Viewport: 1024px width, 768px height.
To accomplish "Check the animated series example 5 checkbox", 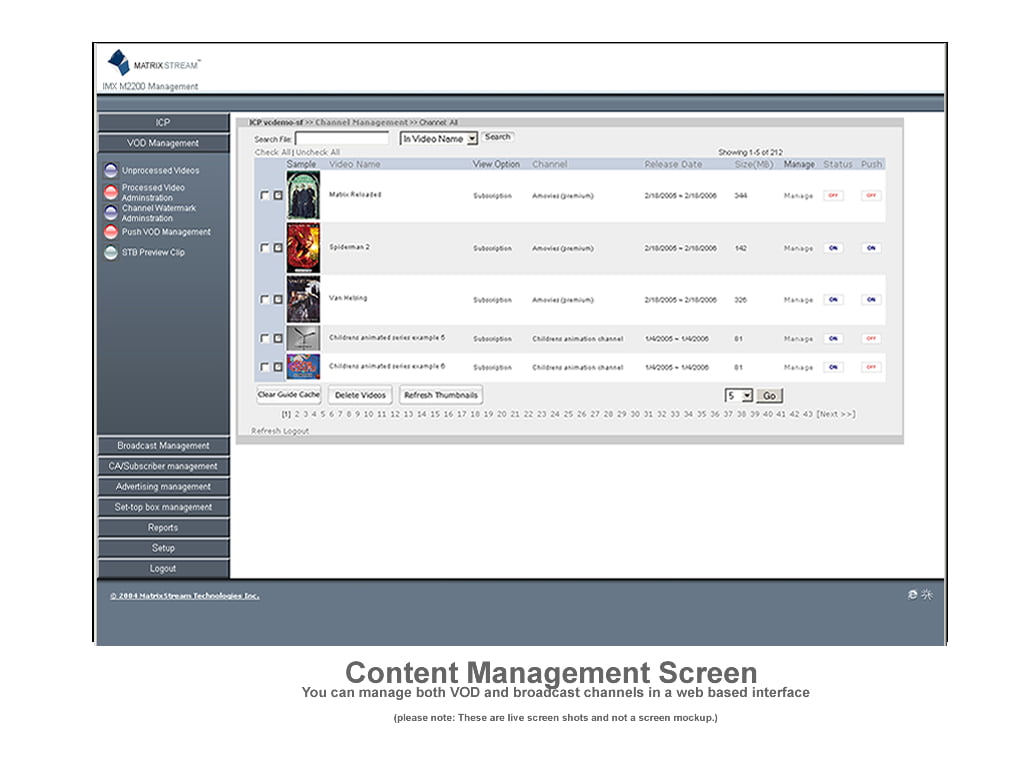I will click(x=264, y=338).
